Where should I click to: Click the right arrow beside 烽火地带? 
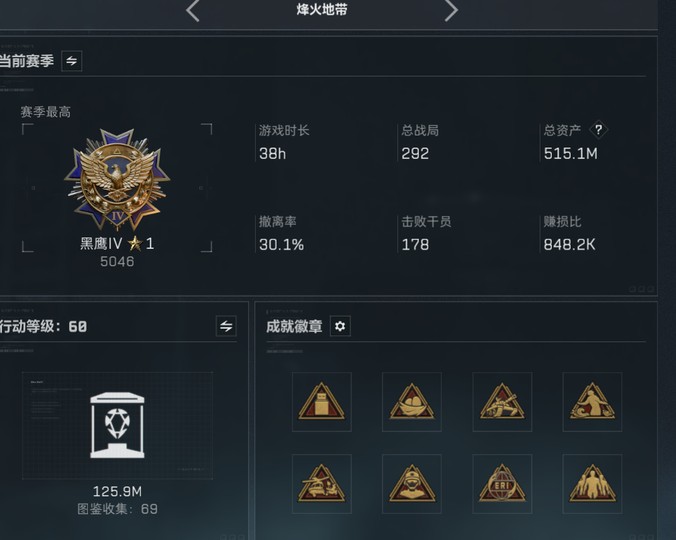pyautogui.click(x=451, y=10)
